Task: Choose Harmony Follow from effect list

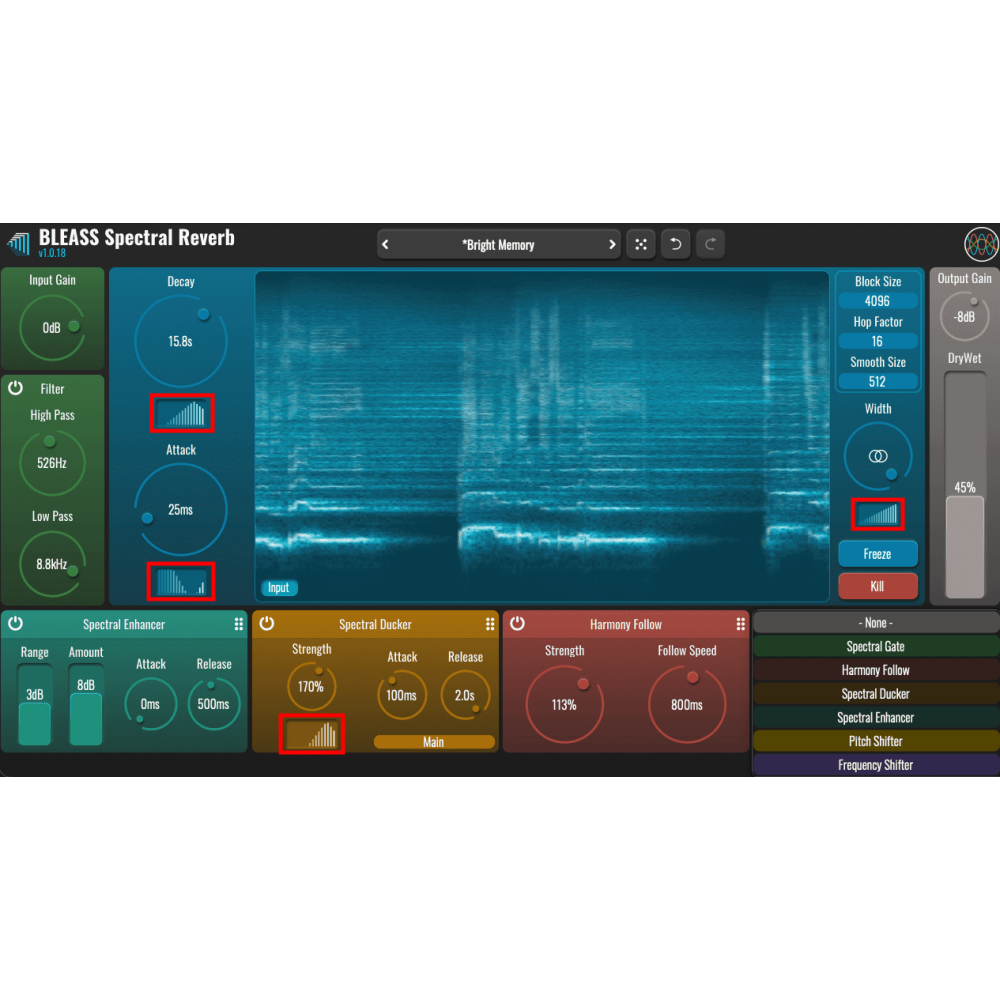Action: (876, 670)
